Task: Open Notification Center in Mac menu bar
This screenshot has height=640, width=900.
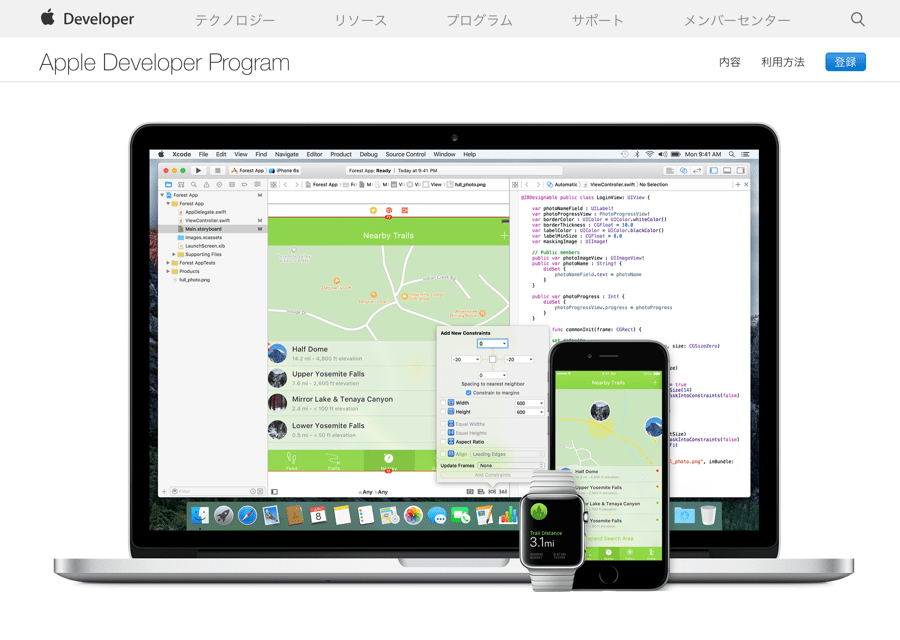Action: coord(745,154)
